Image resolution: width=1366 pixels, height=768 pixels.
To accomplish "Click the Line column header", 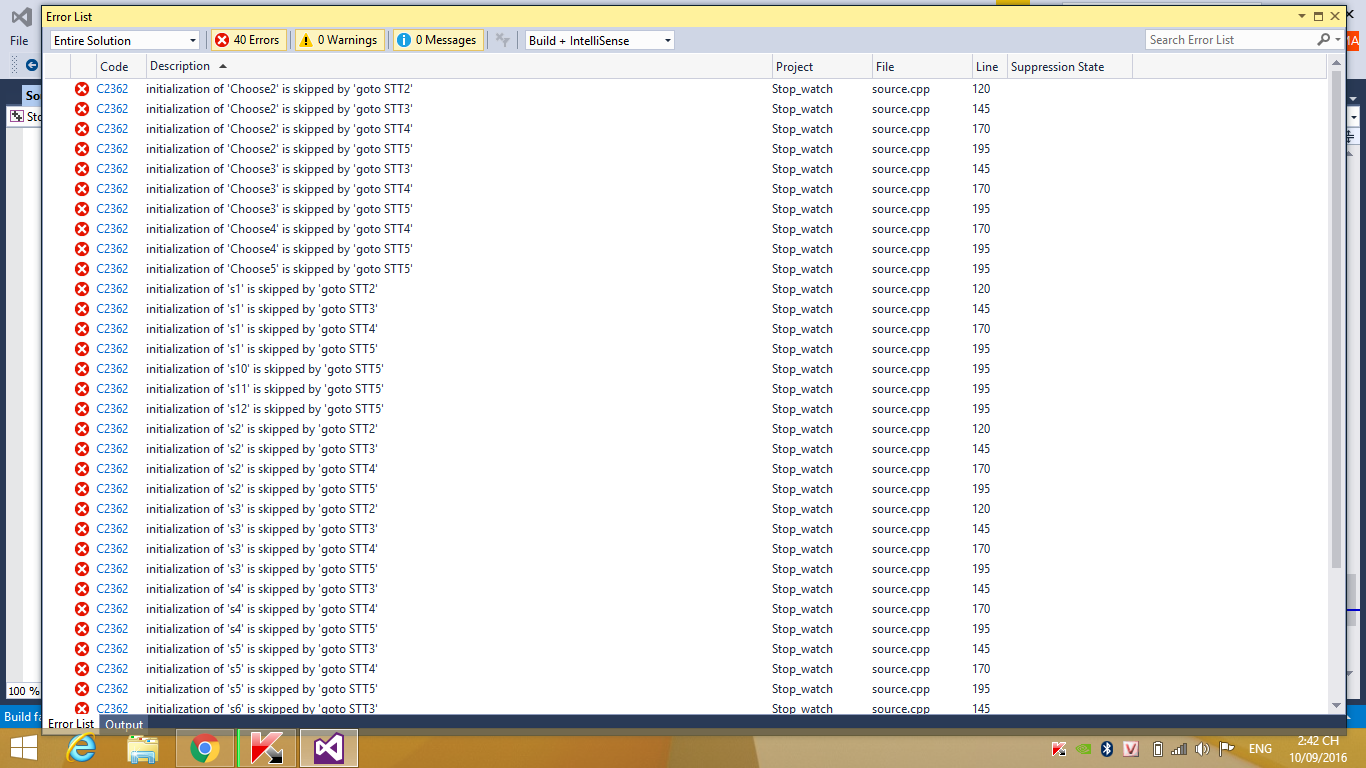I will click(986, 67).
